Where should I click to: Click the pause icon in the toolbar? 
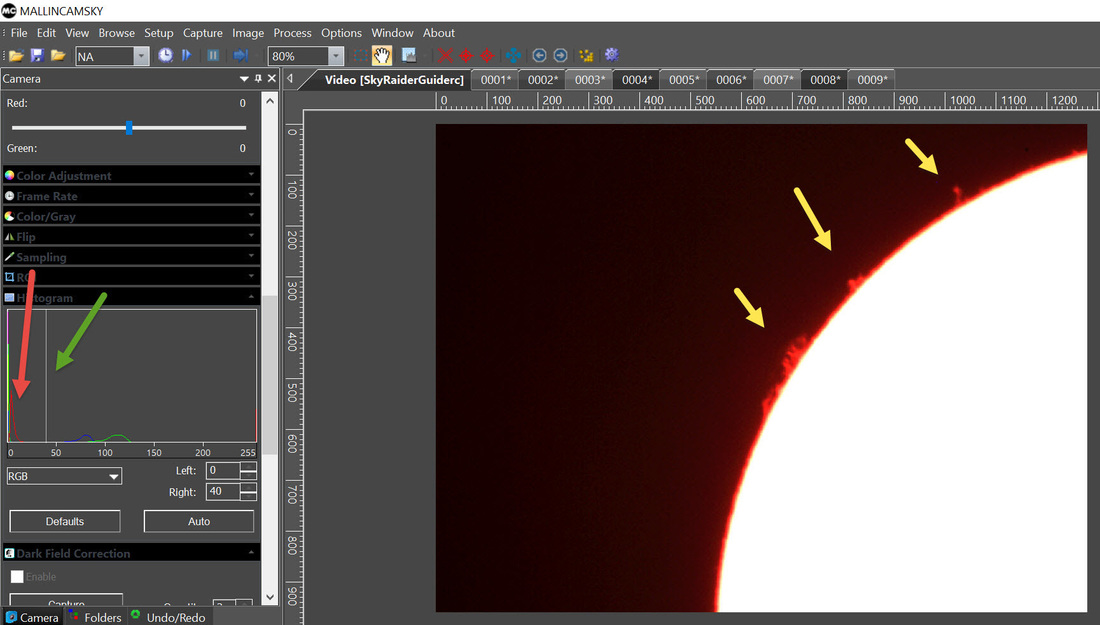(x=213, y=55)
